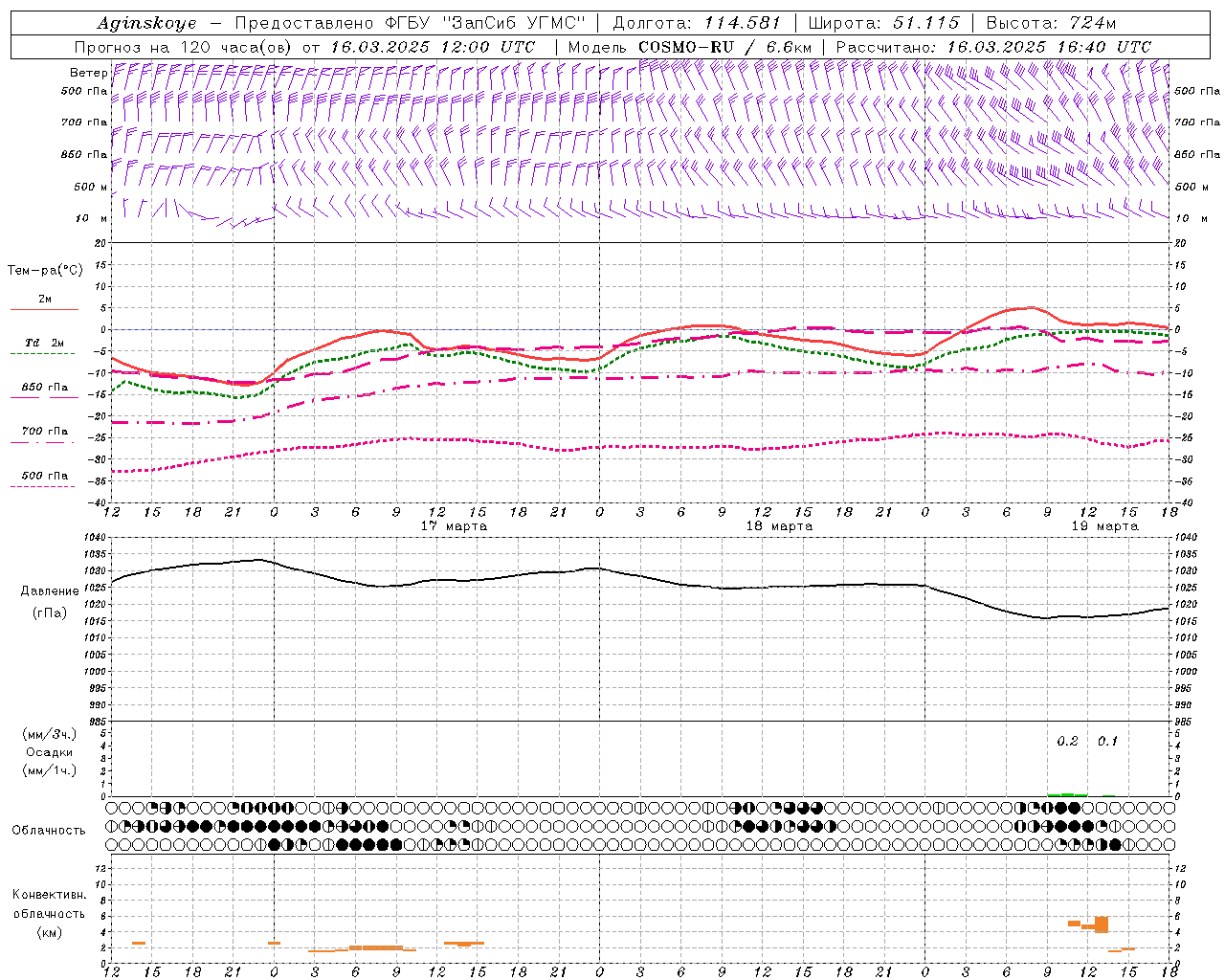The height and width of the screenshot is (980, 1225).
Task: Click the "(гПа)" unit label under Давление
Action: pyautogui.click(x=50, y=613)
